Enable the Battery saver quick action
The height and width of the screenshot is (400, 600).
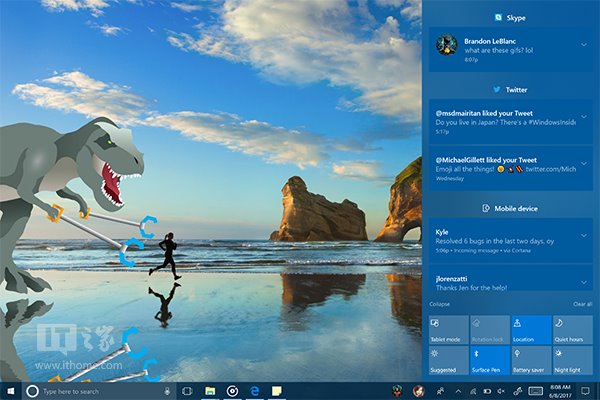click(x=531, y=360)
